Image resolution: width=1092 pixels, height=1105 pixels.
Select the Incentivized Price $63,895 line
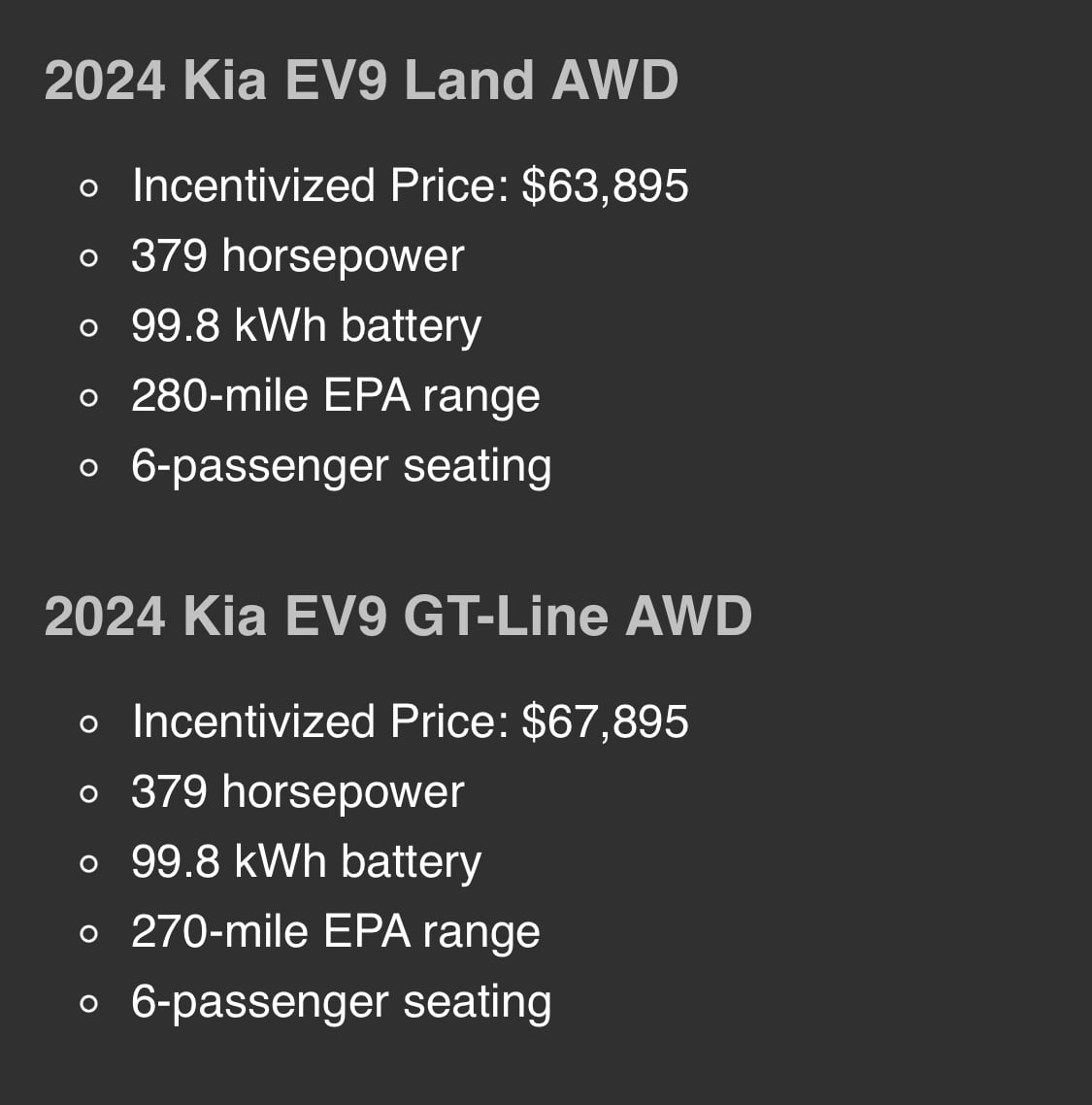(410, 186)
